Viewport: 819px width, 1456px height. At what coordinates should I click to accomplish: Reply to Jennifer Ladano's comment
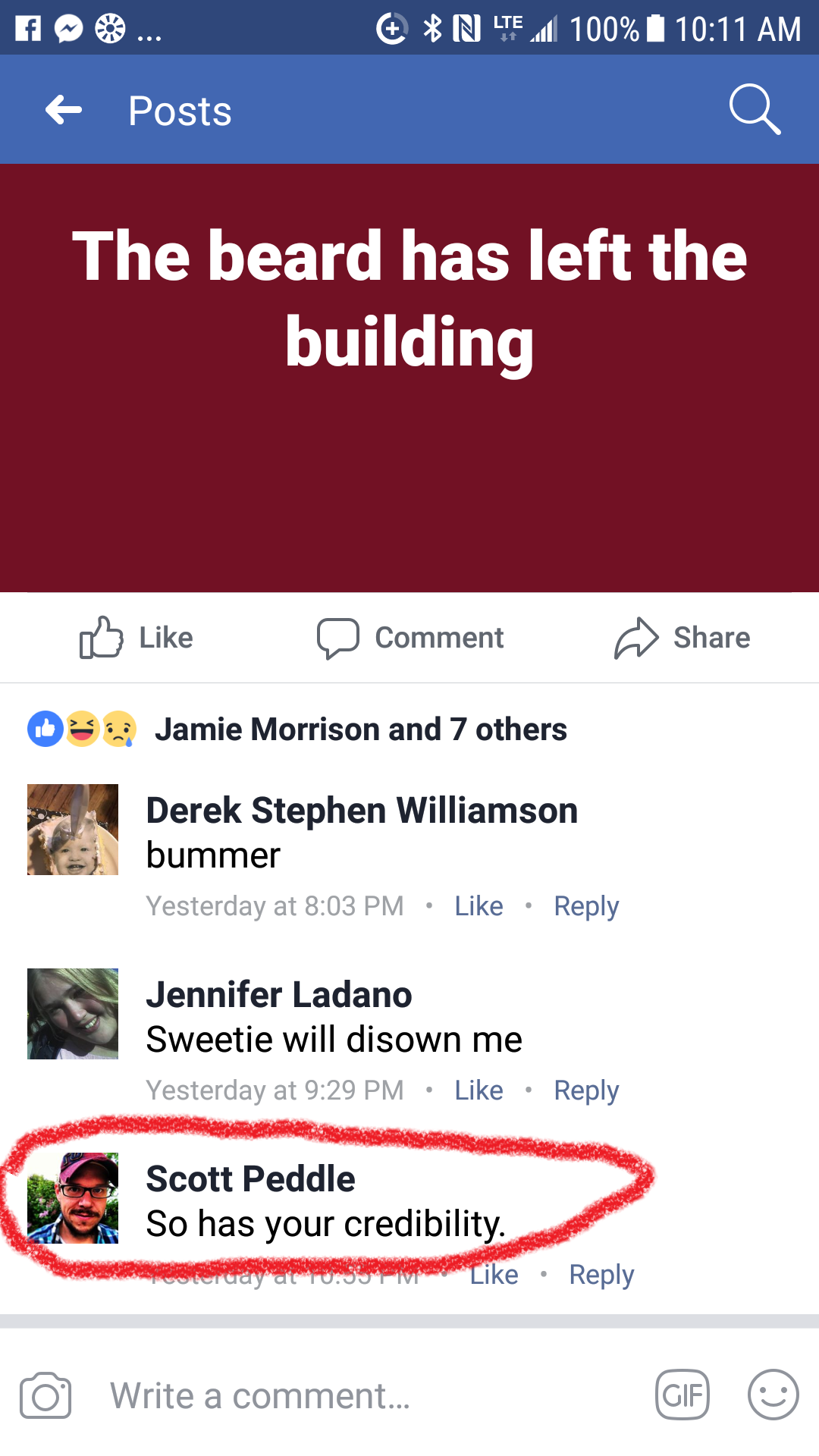586,1090
